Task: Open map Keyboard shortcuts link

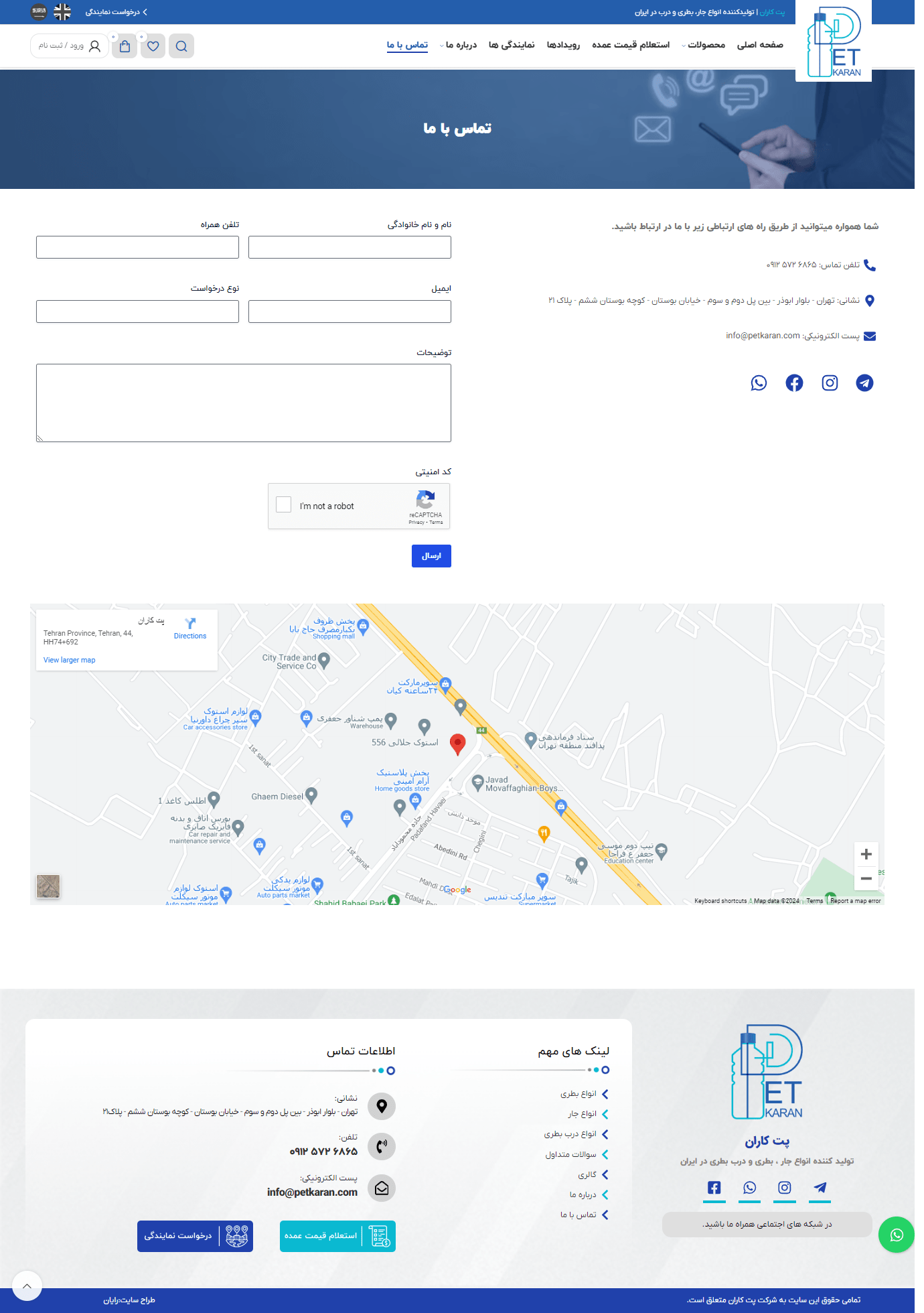Action: pyautogui.click(x=720, y=901)
